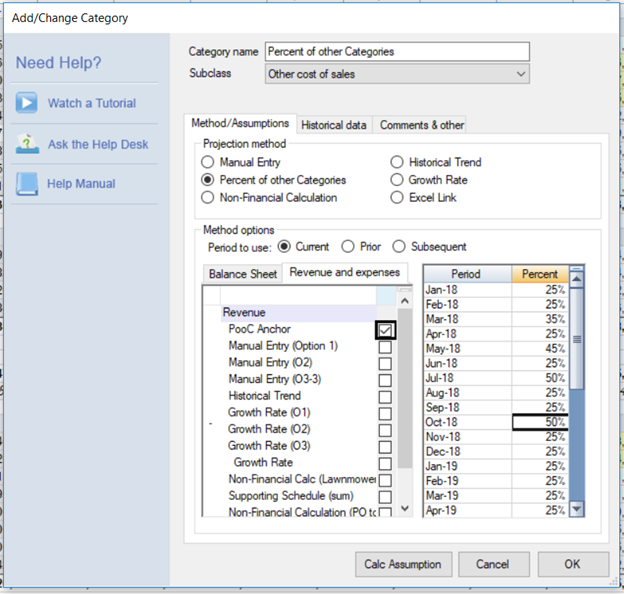This screenshot has height=594, width=624.
Task: Click the Help Manual book icon
Action: pos(27,184)
